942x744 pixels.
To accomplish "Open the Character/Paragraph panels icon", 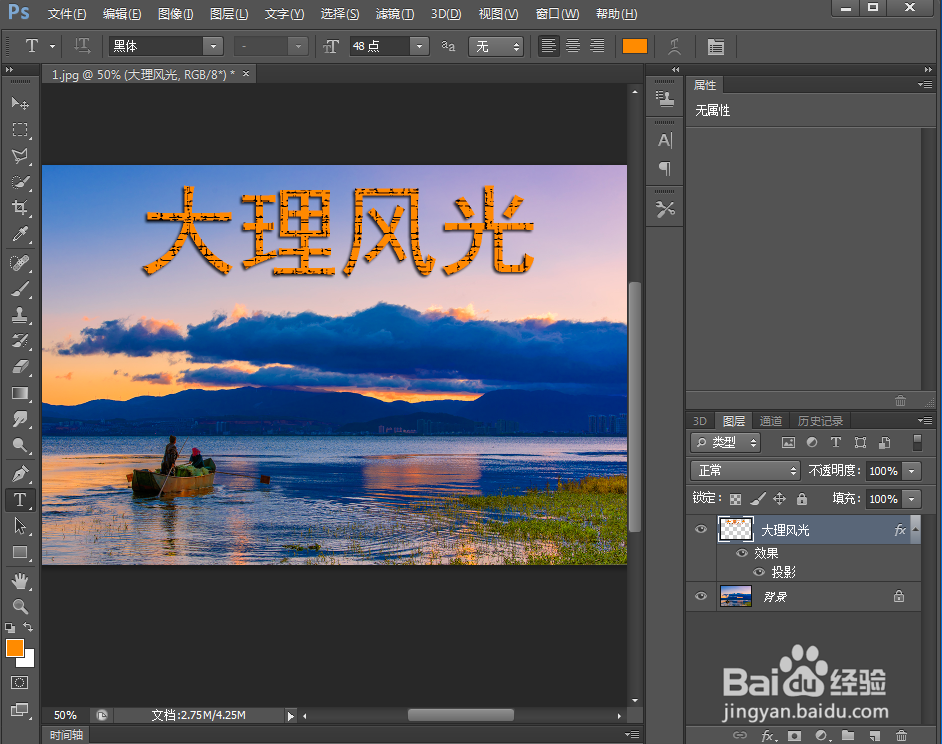I will pyautogui.click(x=716, y=46).
